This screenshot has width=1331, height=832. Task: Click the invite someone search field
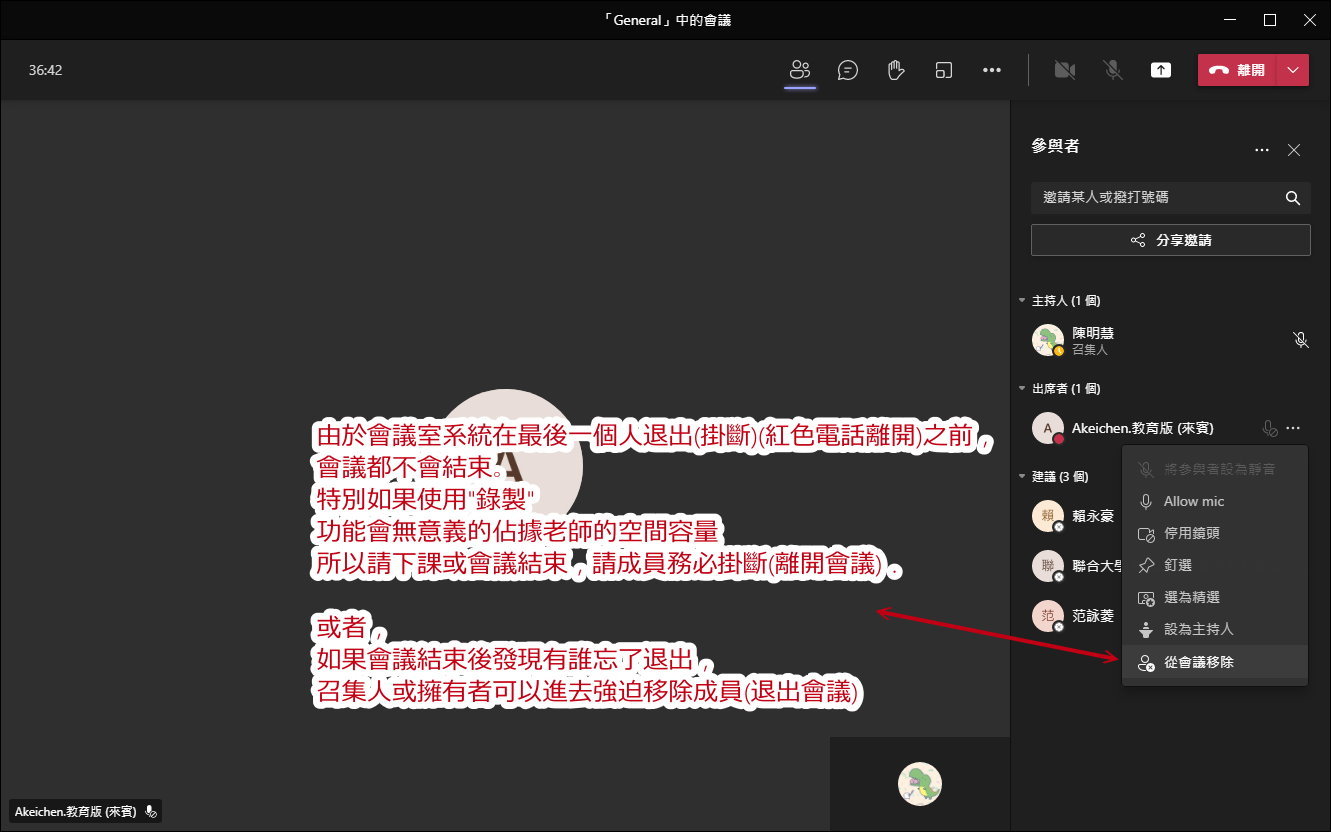[1155, 198]
